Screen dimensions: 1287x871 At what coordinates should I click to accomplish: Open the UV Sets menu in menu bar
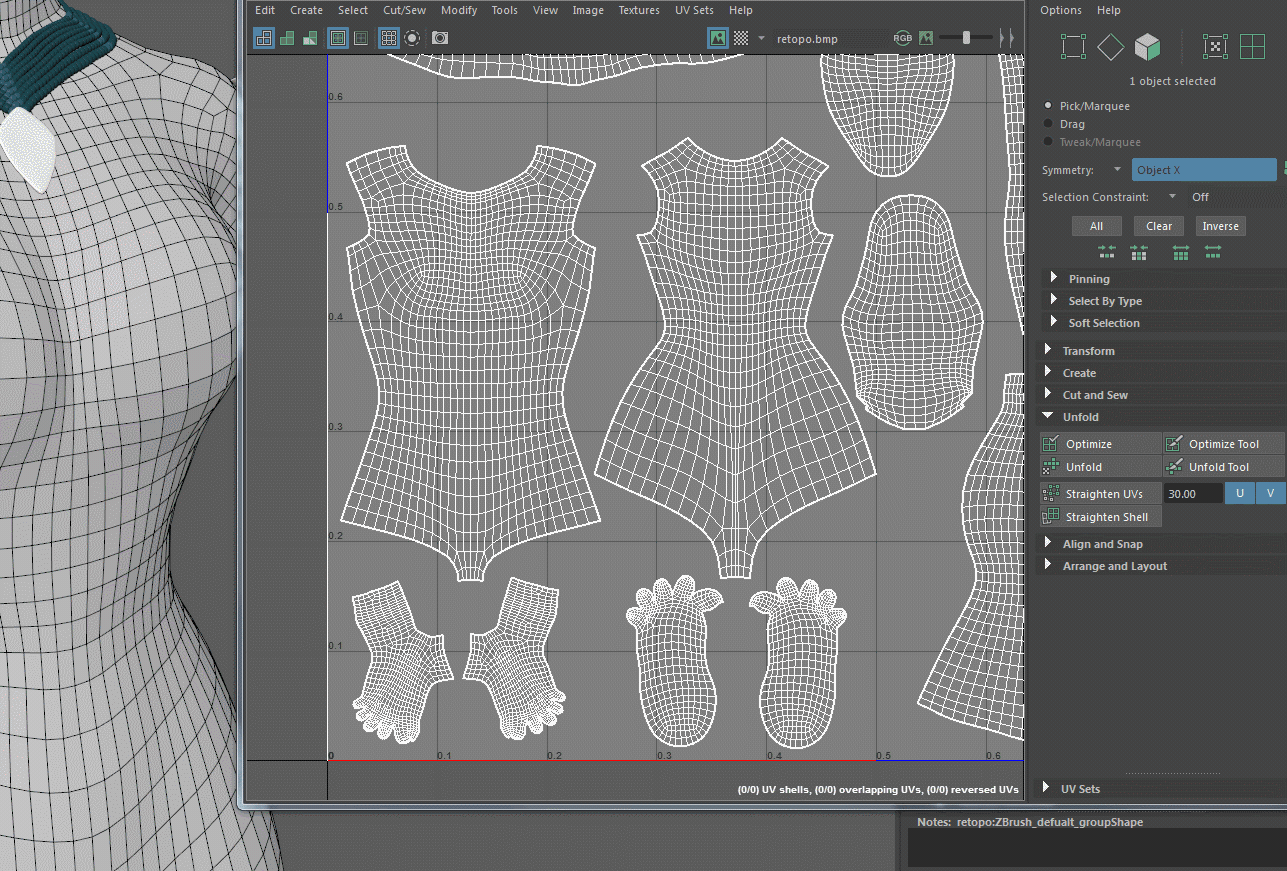pyautogui.click(x=694, y=10)
